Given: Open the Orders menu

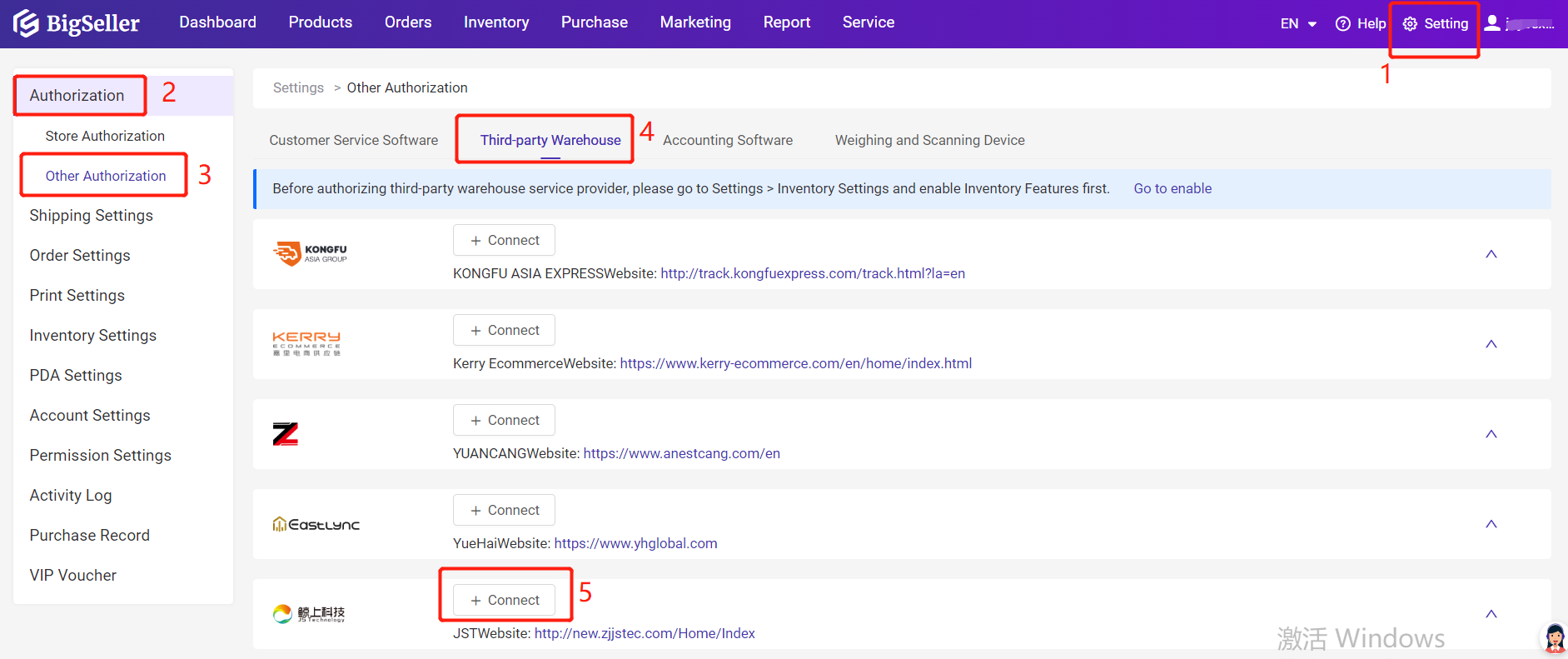Looking at the screenshot, I should (x=408, y=22).
